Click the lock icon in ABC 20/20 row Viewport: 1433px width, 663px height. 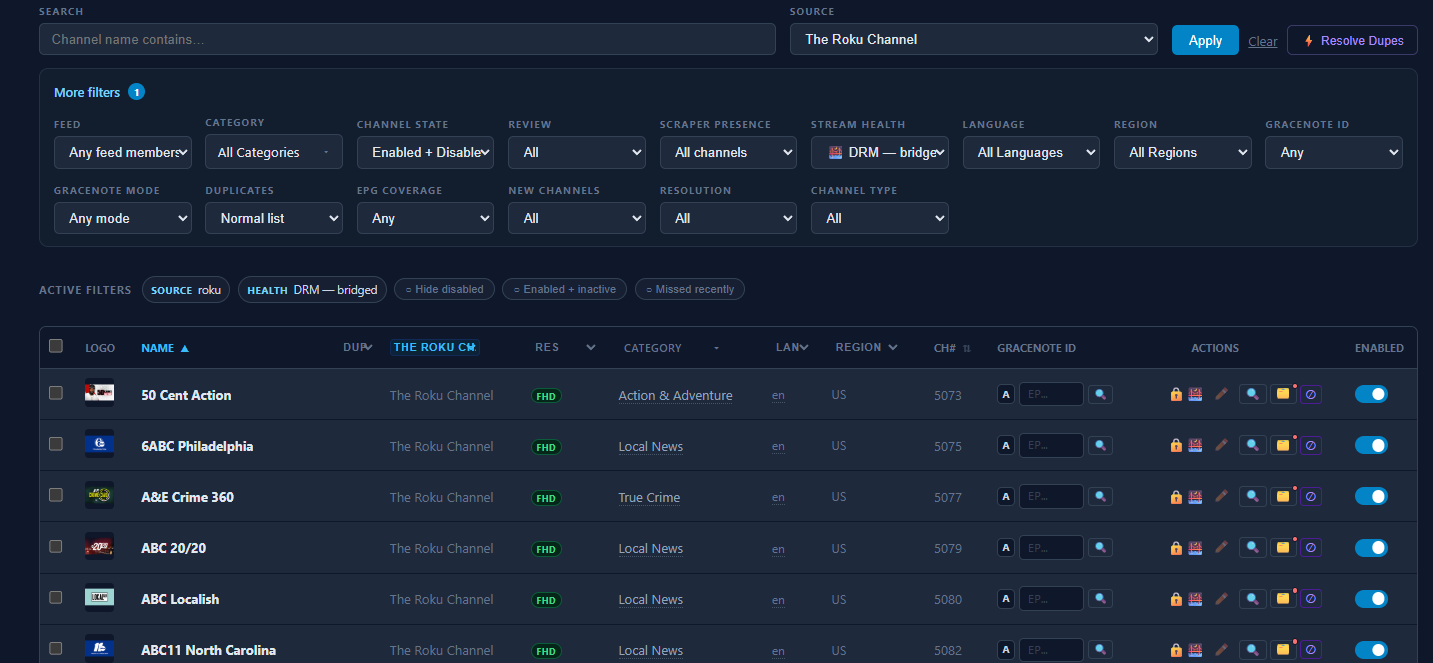coord(1176,548)
